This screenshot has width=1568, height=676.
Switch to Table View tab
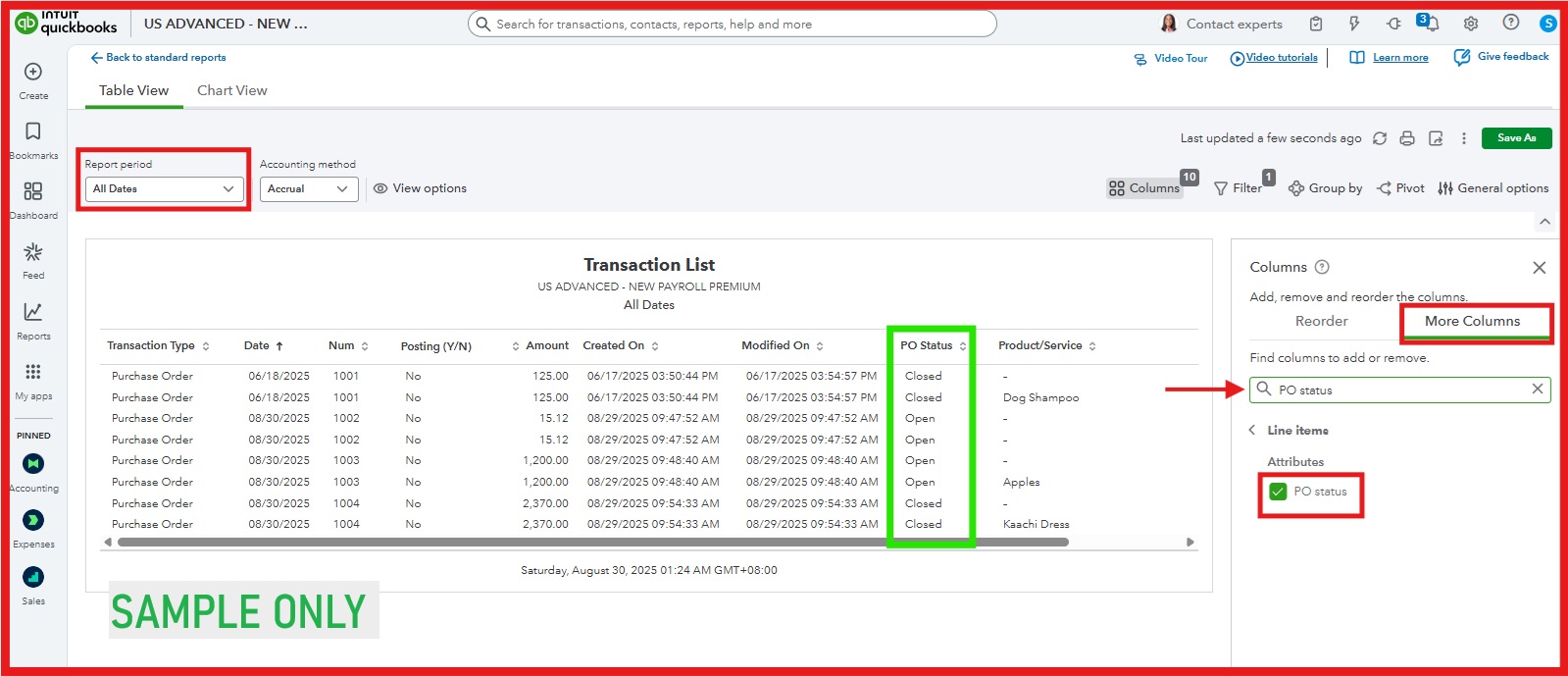(134, 90)
